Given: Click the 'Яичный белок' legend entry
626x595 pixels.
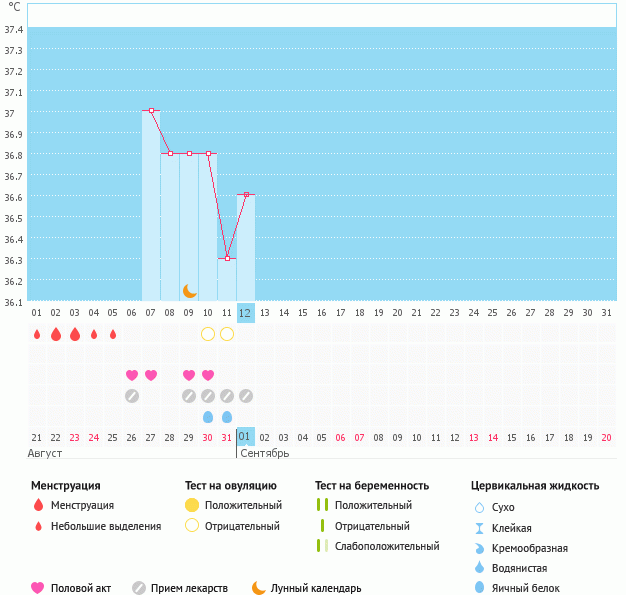Looking at the screenshot, I should click(x=525, y=588).
